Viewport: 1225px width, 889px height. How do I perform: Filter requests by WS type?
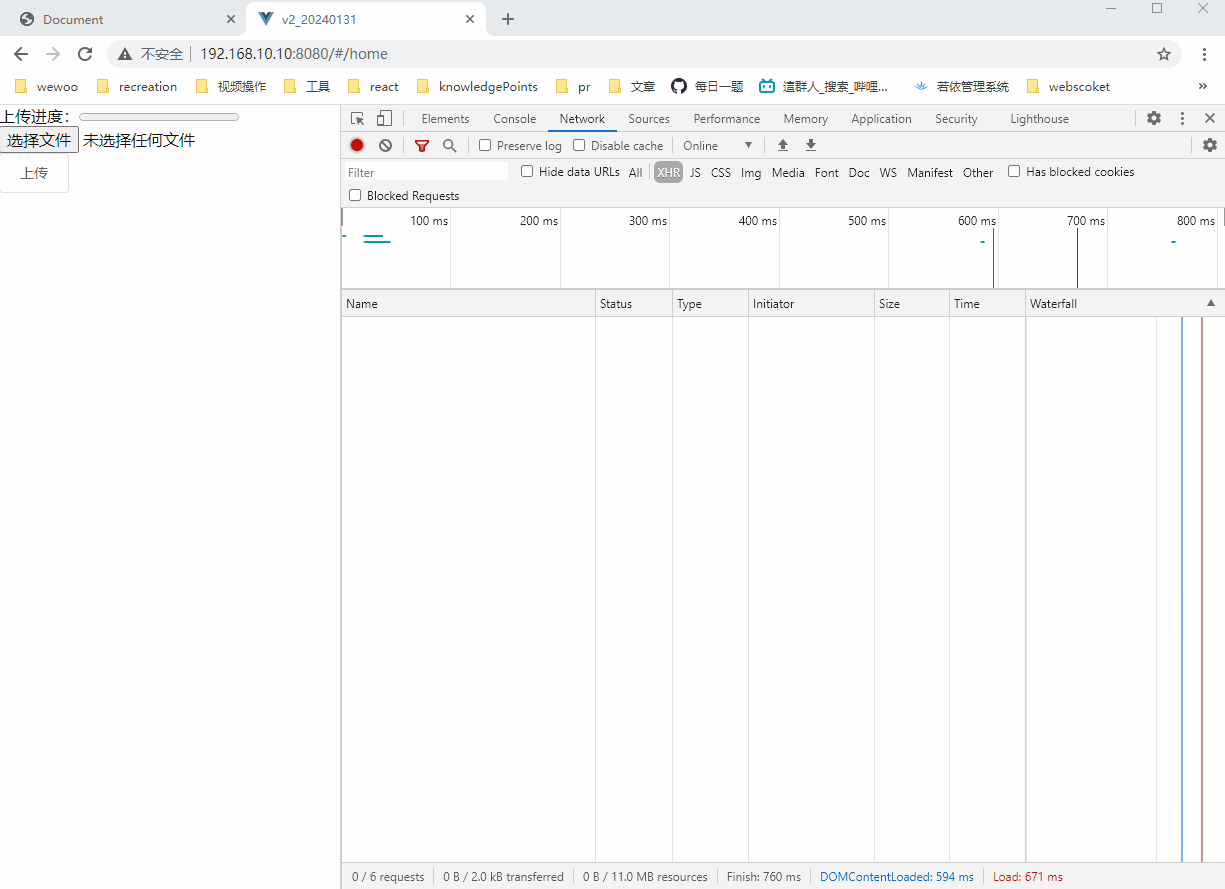point(888,172)
